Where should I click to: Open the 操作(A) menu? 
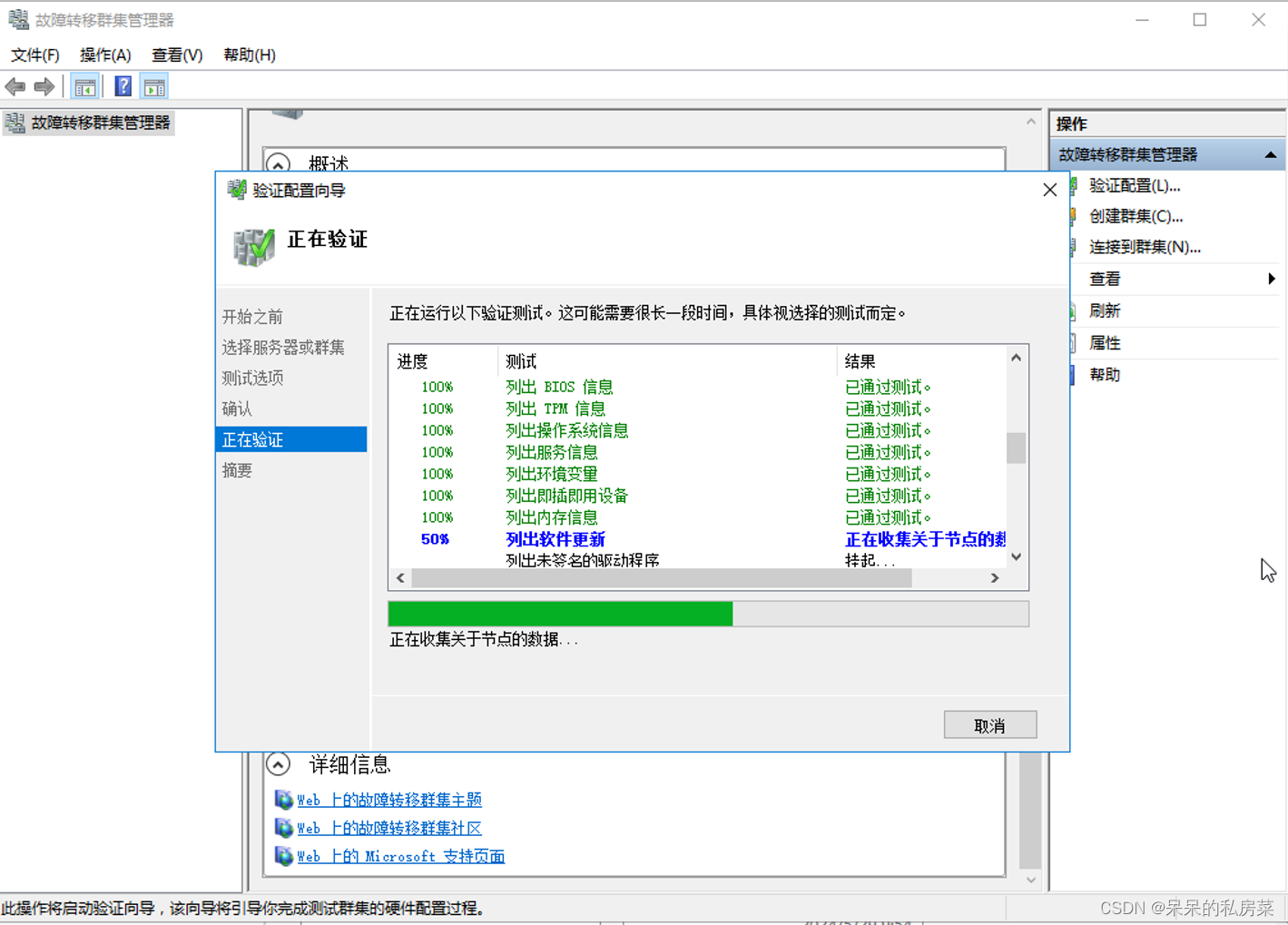[x=105, y=55]
